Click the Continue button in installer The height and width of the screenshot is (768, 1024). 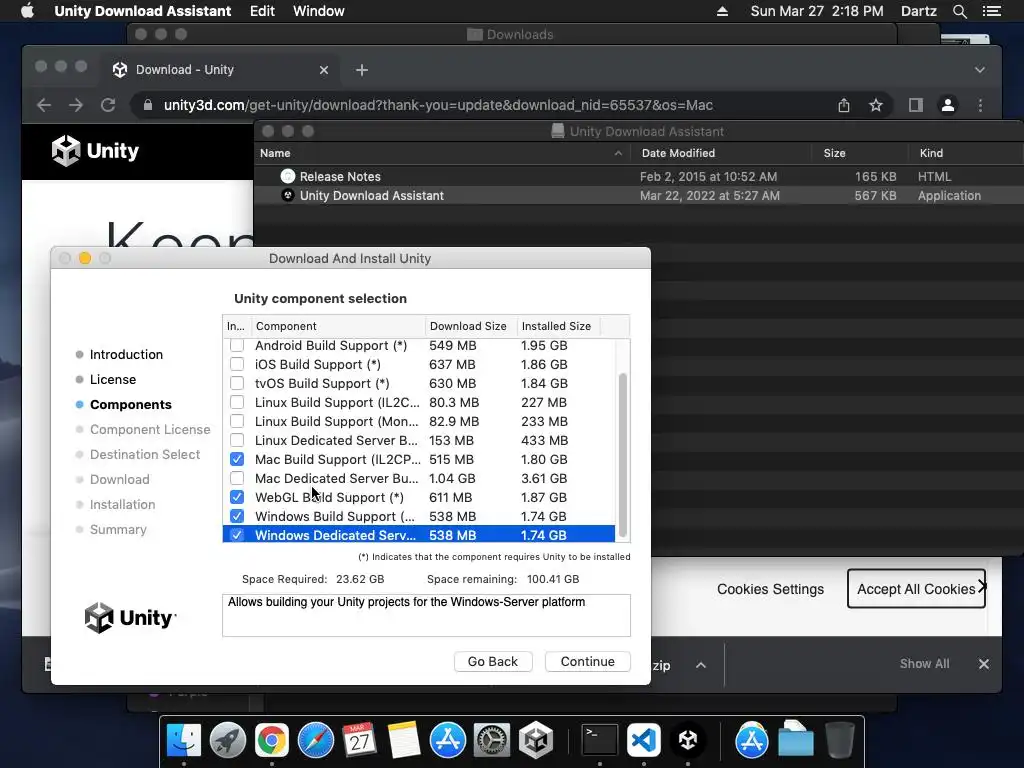coord(587,662)
